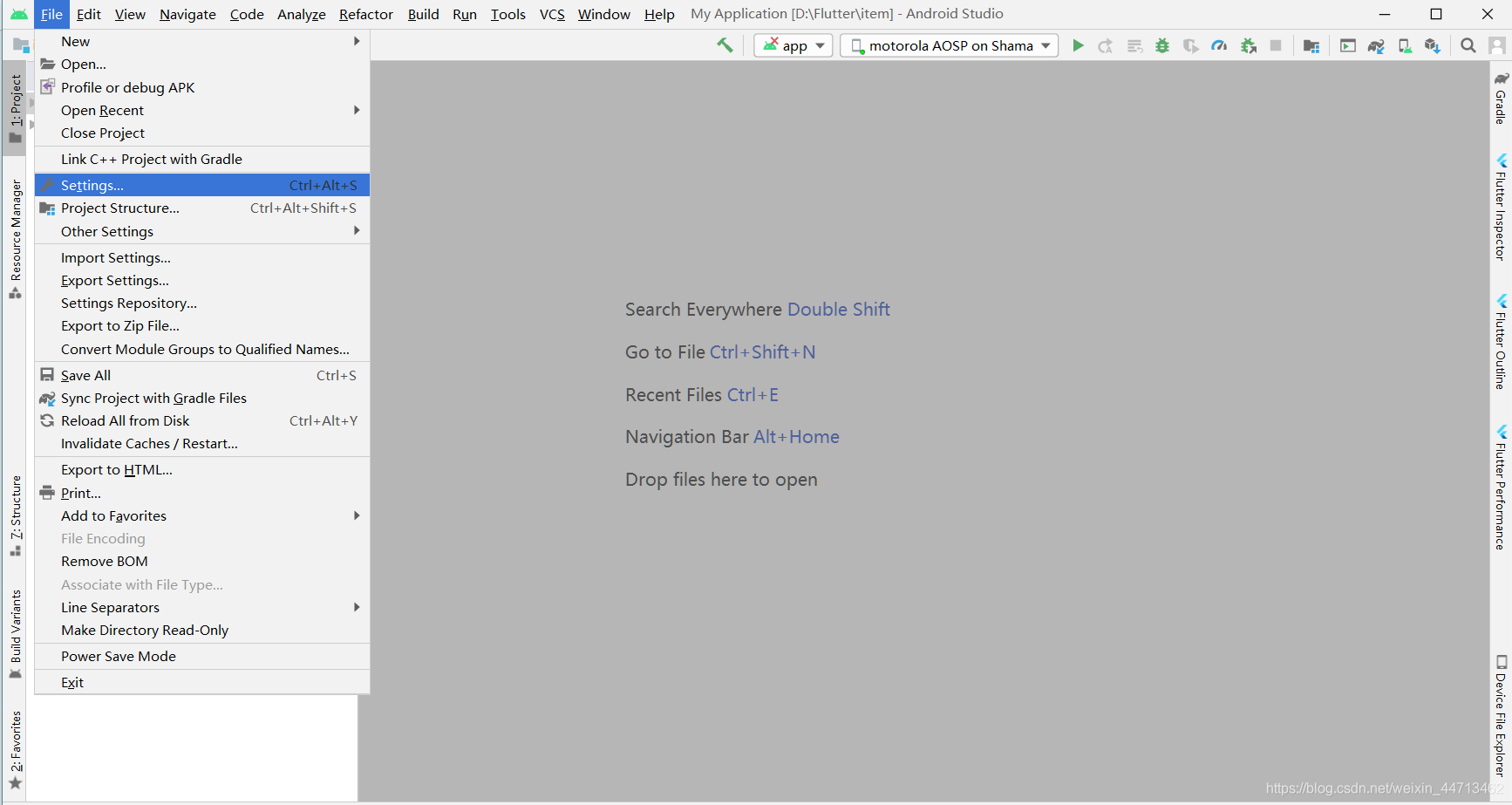
Task: Click the Apply Changes and Restart Activity icon
Action: [x=1106, y=45]
